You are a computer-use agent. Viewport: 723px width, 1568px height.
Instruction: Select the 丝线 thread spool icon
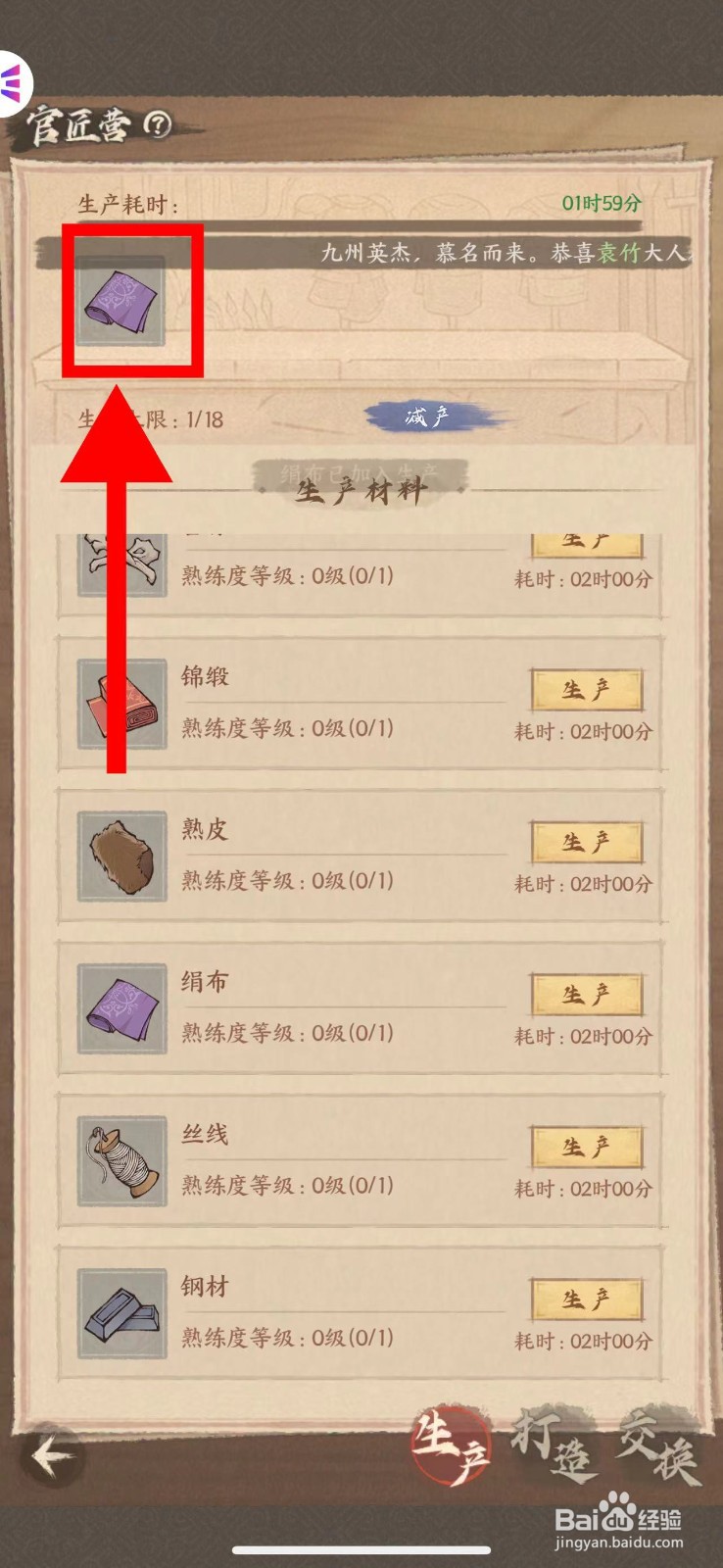122,1161
